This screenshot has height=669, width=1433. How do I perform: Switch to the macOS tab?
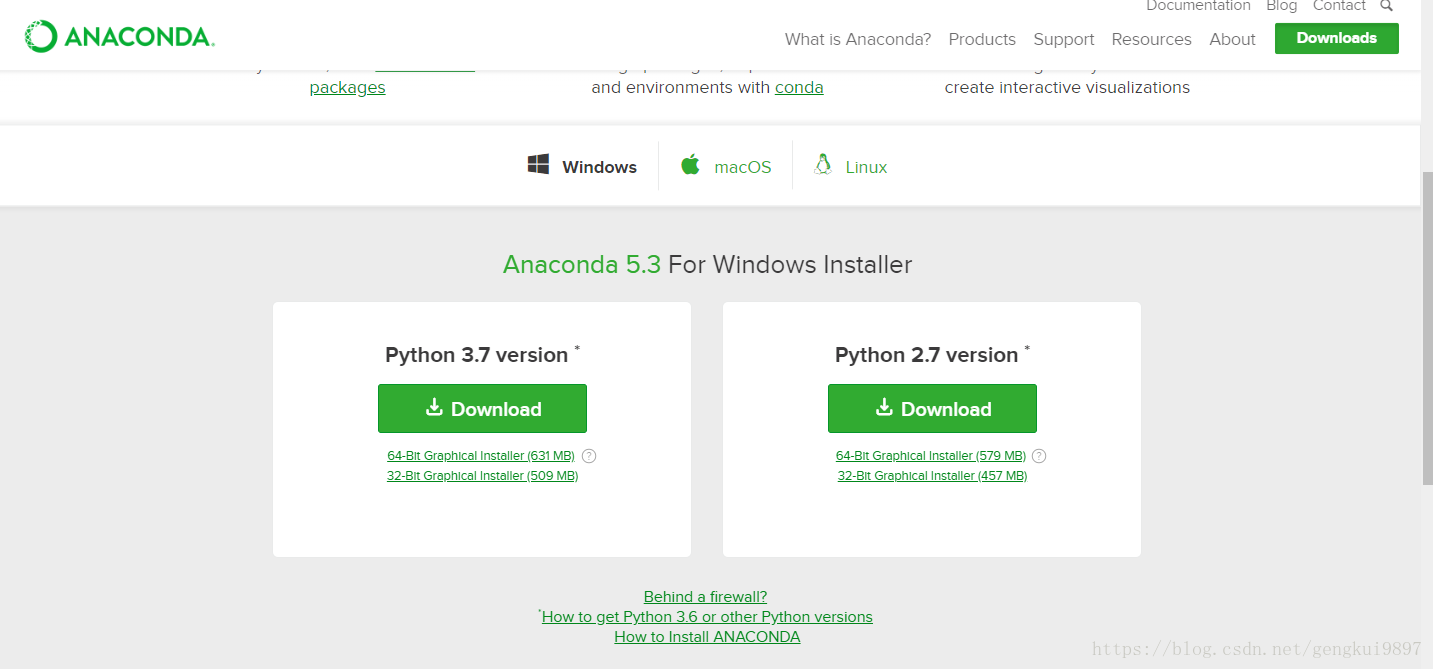[725, 166]
